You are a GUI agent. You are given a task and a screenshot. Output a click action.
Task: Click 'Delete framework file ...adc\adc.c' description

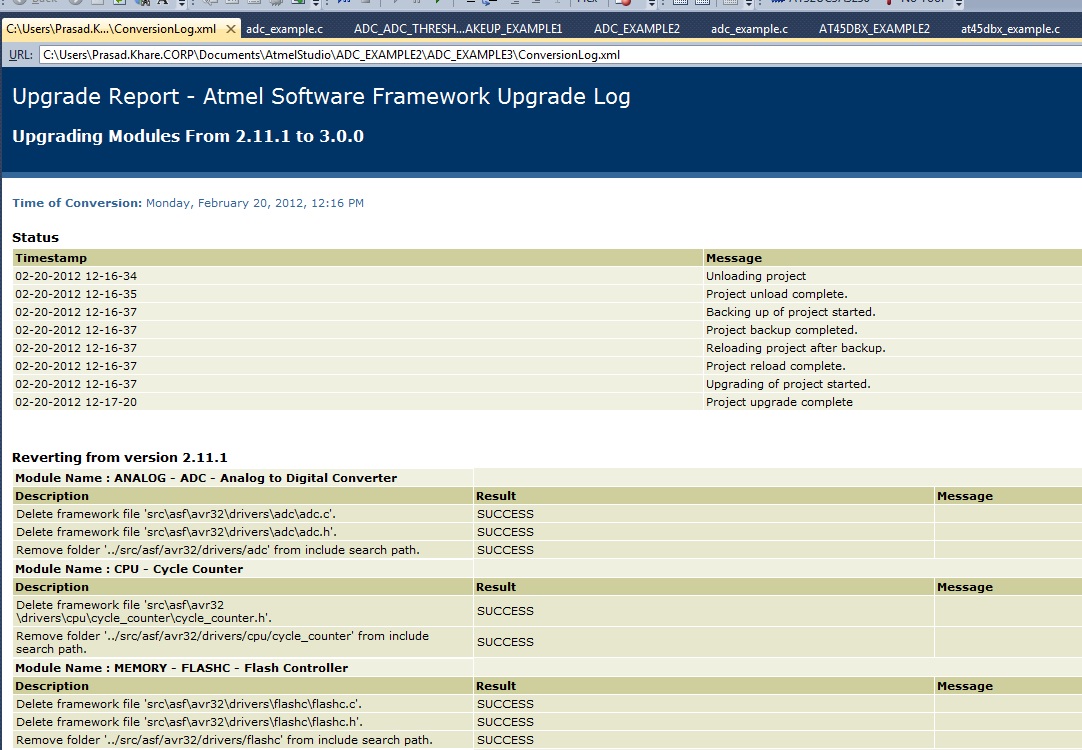pyautogui.click(x=176, y=514)
